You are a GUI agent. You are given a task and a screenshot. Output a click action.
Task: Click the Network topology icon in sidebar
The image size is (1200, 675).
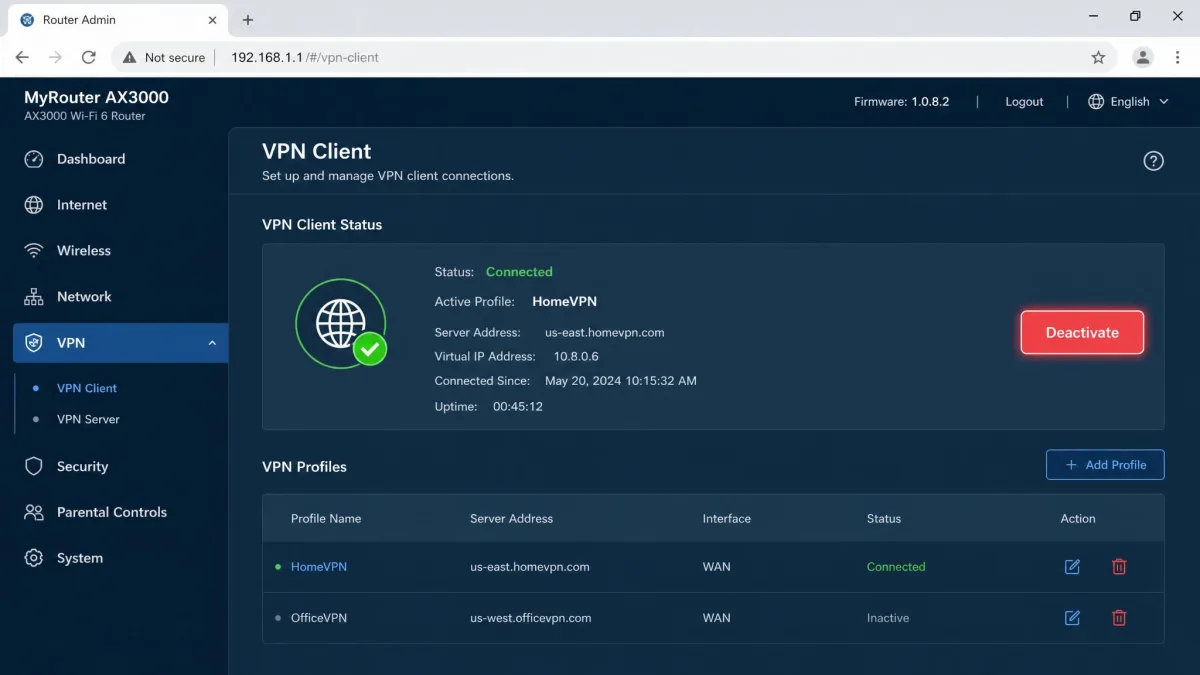(x=34, y=297)
